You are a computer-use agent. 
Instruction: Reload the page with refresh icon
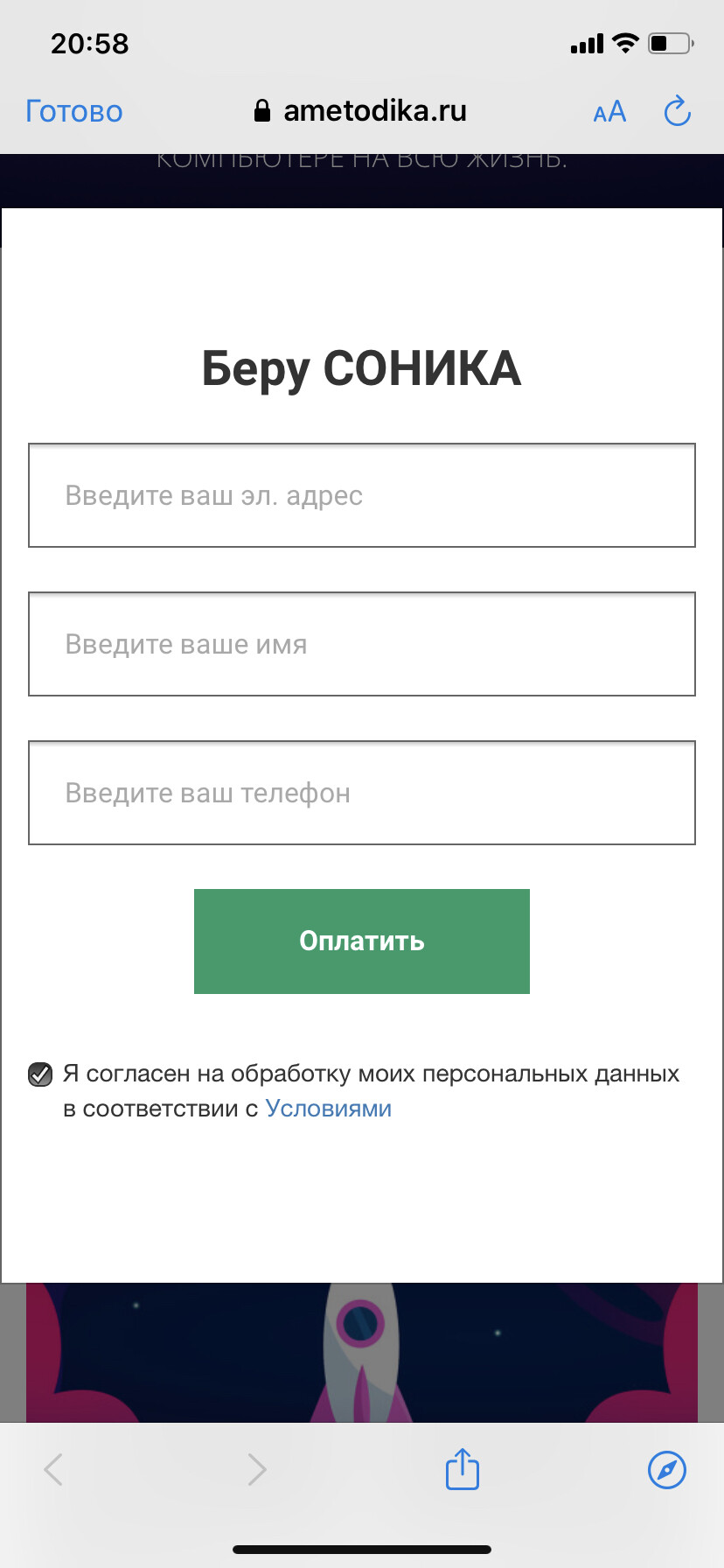tap(678, 111)
